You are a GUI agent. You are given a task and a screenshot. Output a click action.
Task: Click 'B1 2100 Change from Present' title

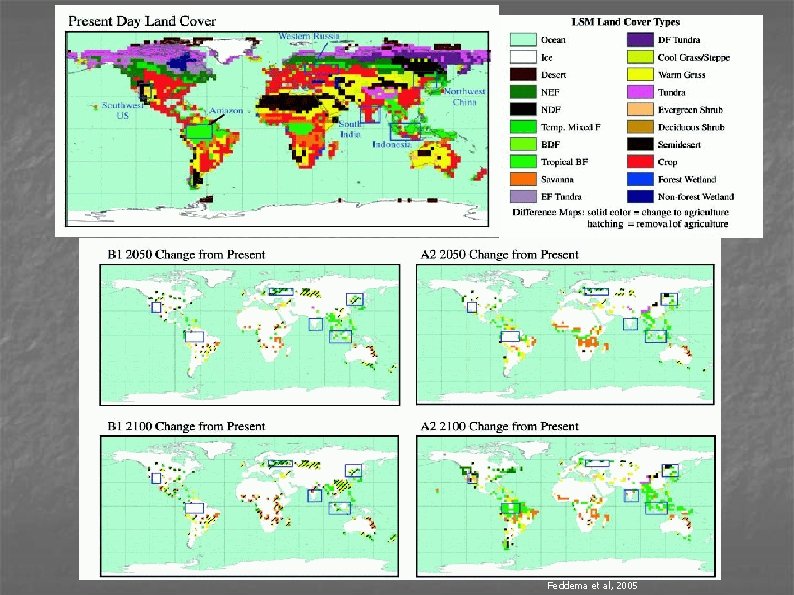186,426
